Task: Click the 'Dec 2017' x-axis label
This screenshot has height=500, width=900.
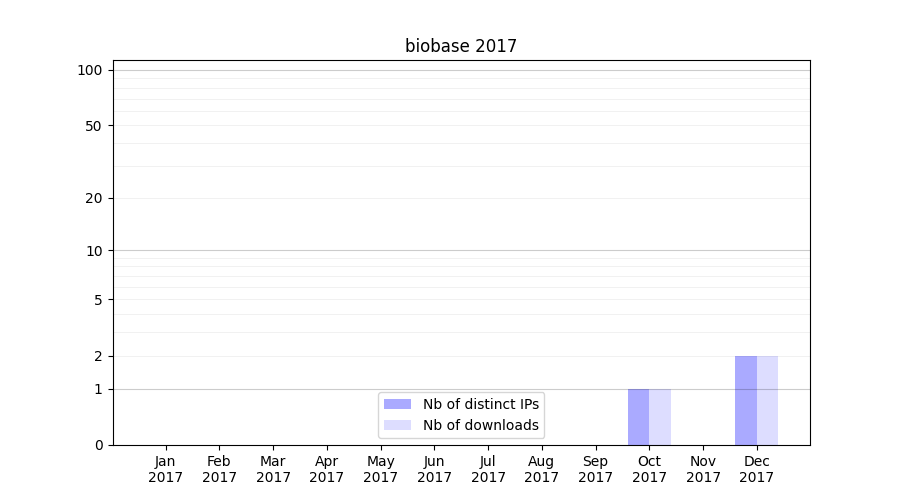Action: [757, 469]
